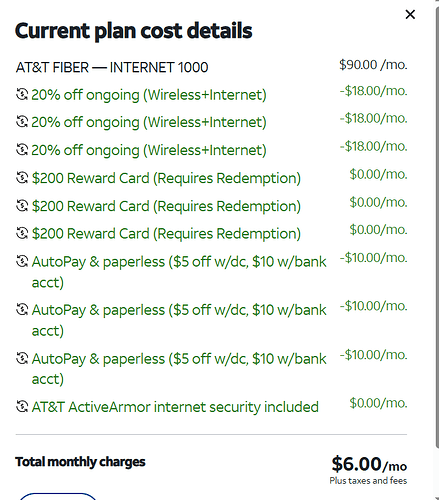439x500 pixels.
Task: Close the Current plan cost details dialog
Action: [410, 14]
